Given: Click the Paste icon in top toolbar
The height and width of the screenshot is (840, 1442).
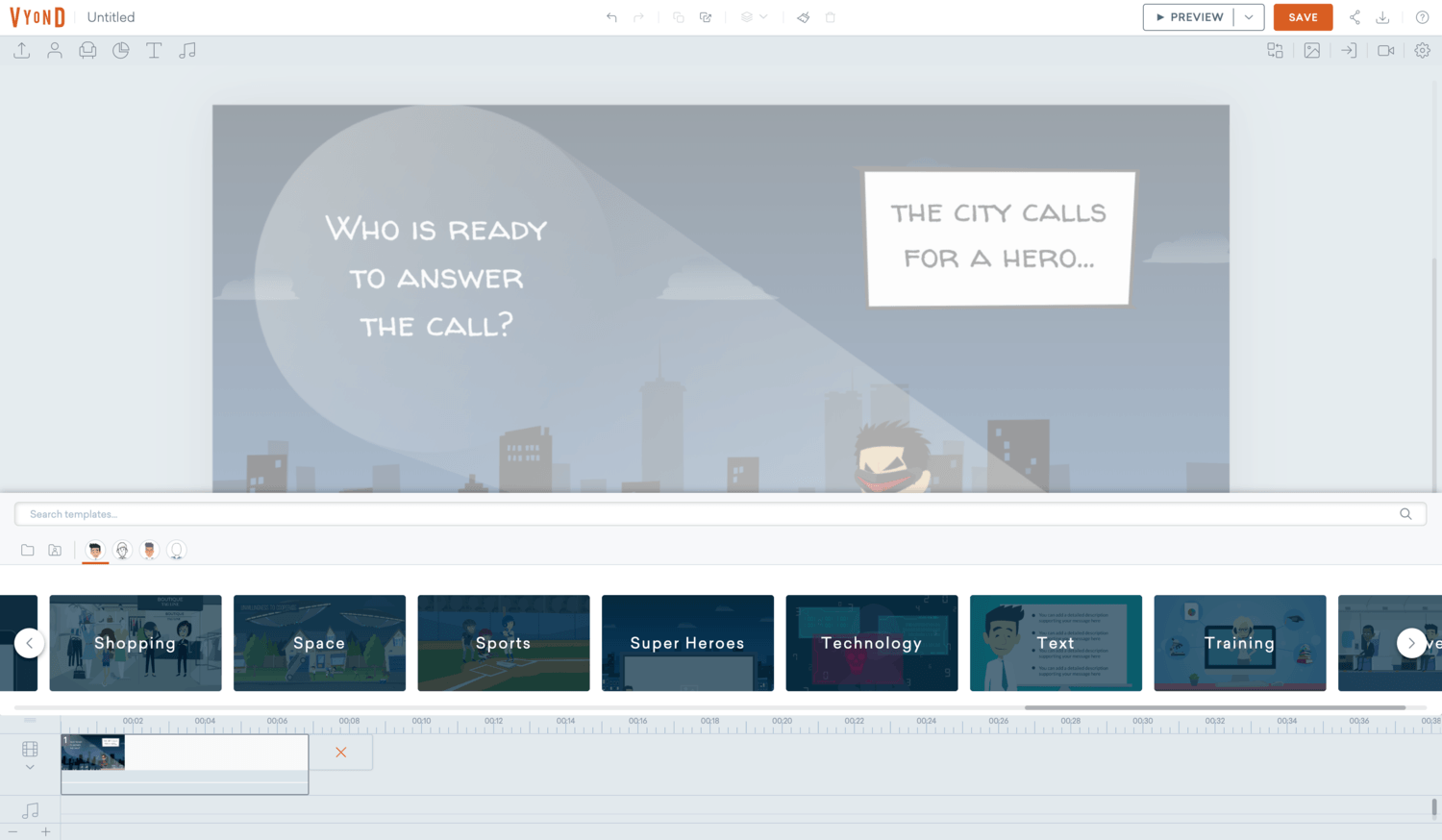Looking at the screenshot, I should (x=706, y=17).
